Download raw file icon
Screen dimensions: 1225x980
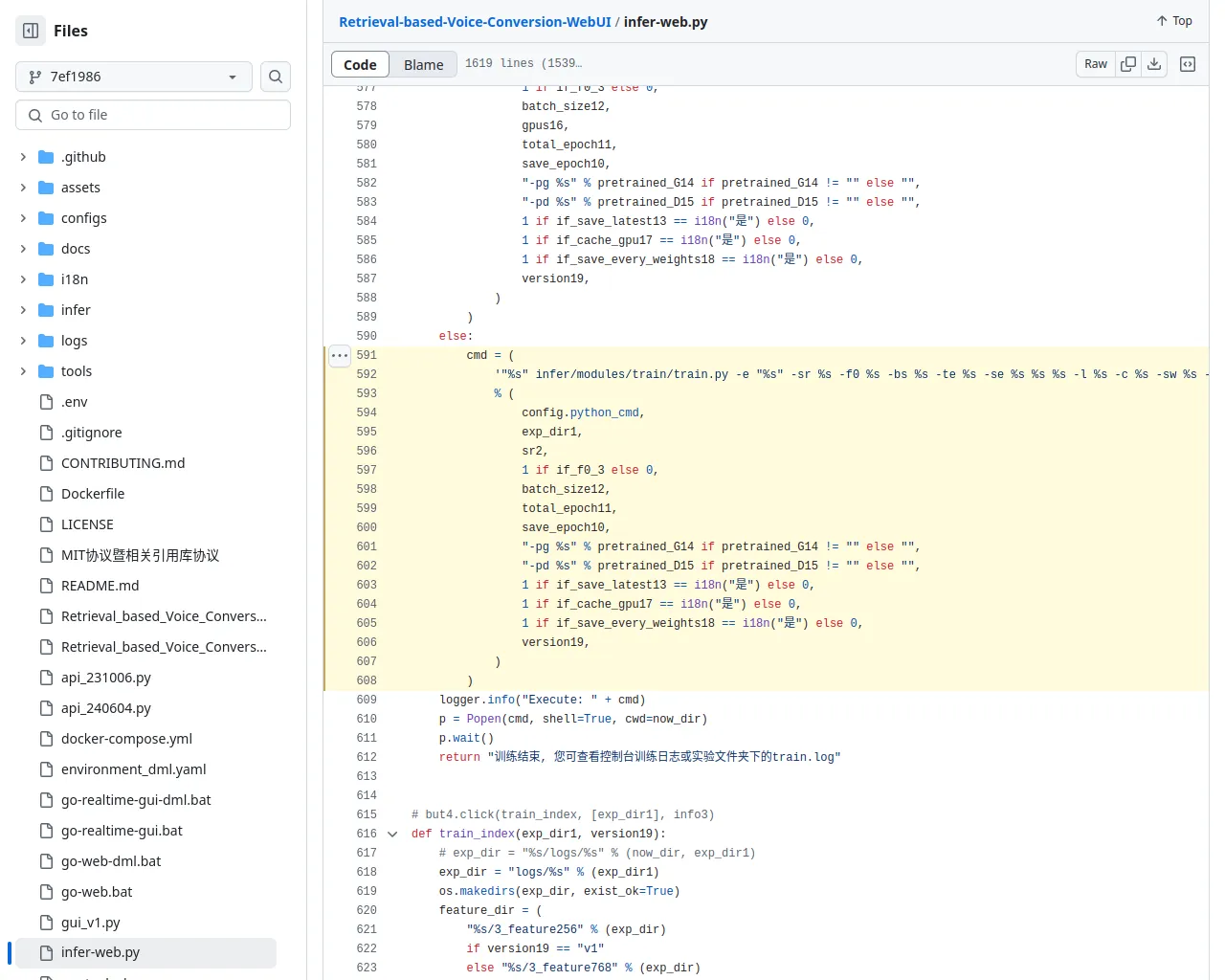1154,64
